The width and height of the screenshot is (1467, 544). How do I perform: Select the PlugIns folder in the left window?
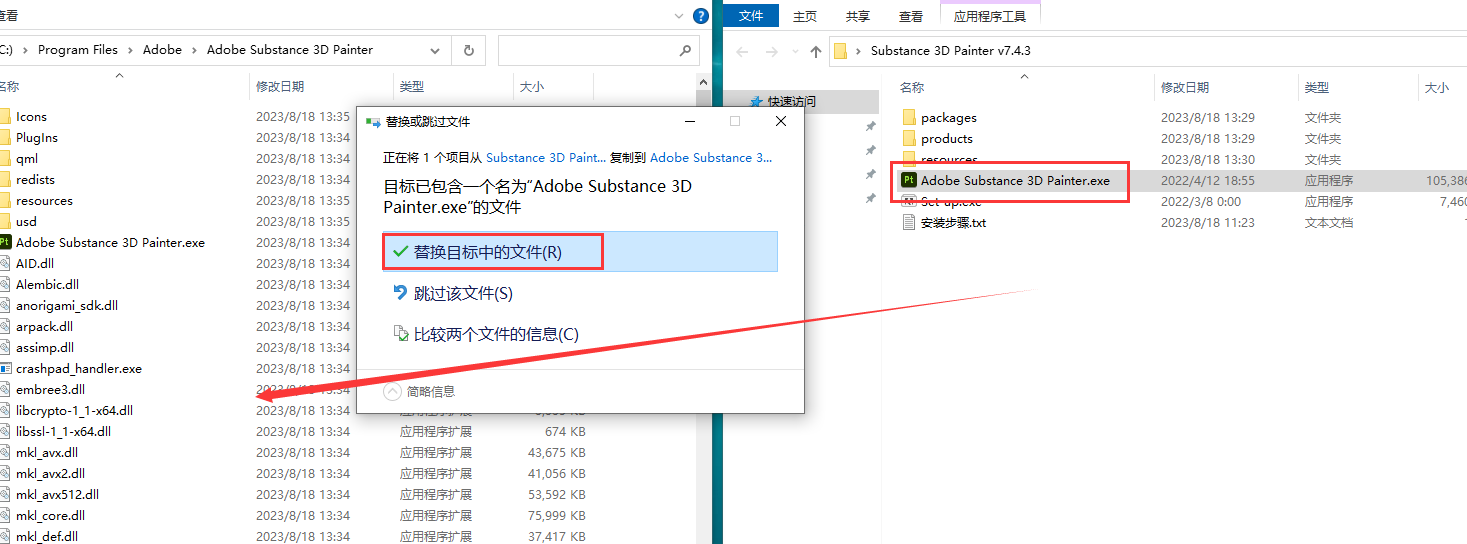point(37,138)
